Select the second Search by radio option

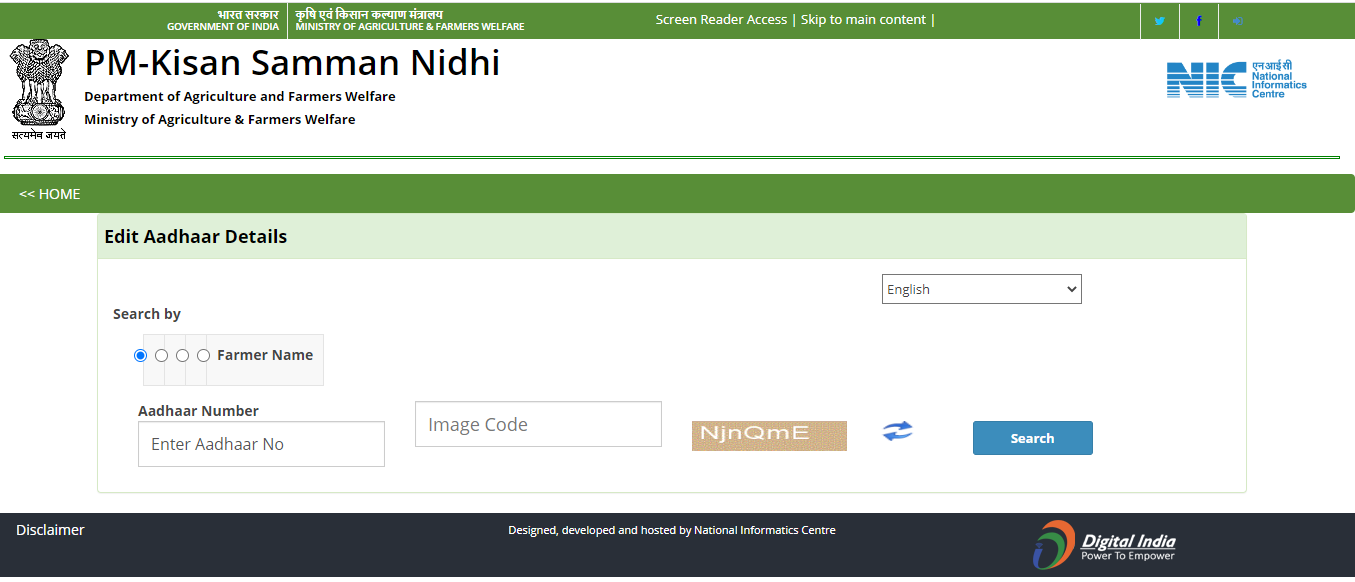(x=161, y=355)
